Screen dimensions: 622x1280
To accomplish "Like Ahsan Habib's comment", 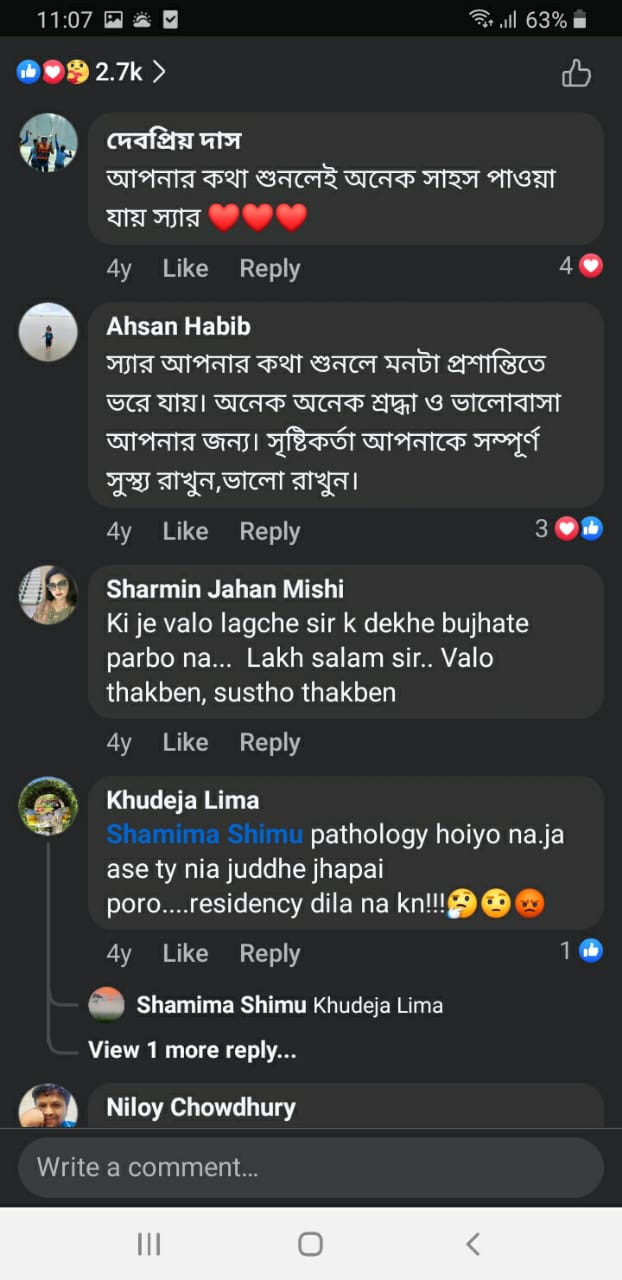I will tap(185, 531).
